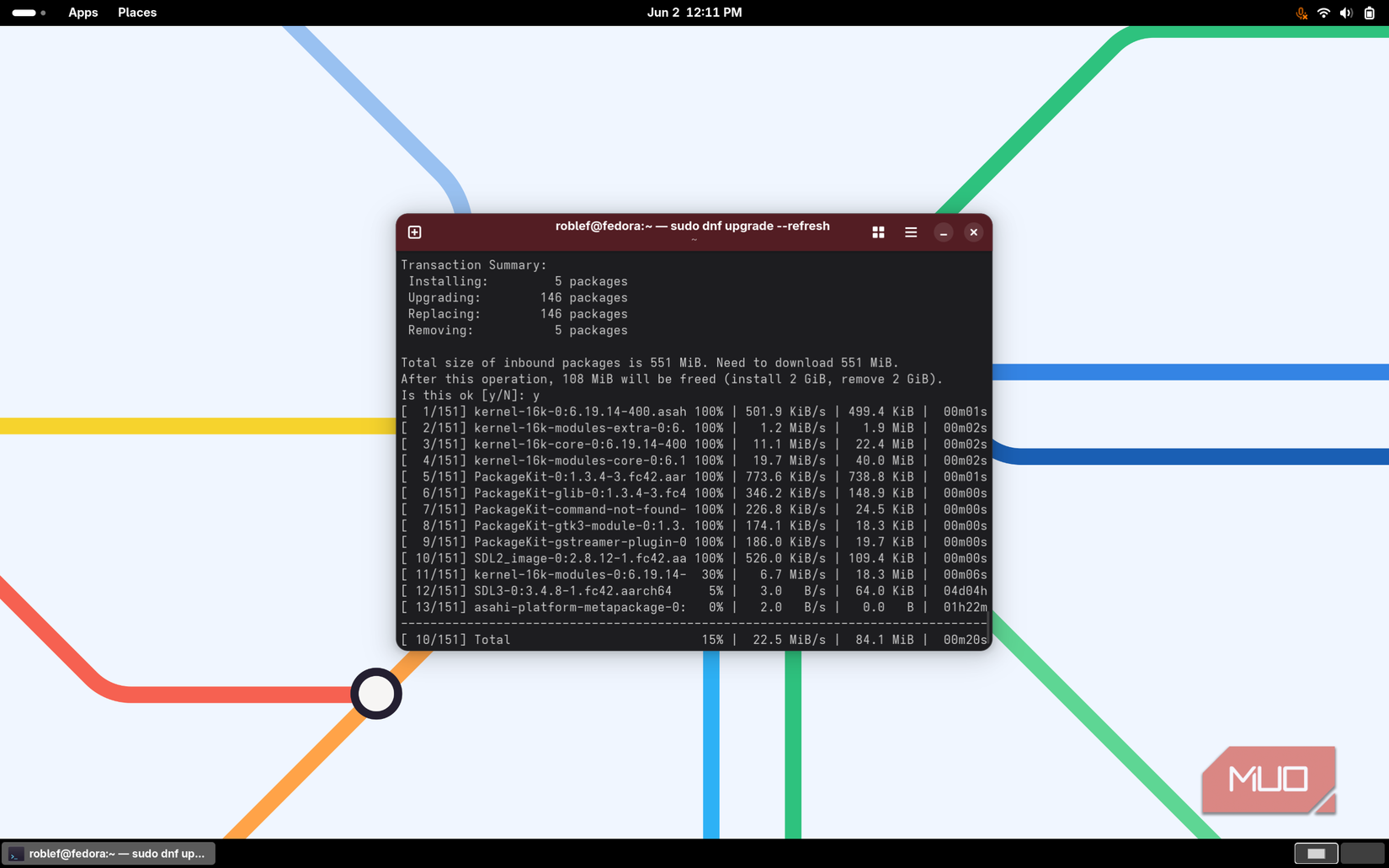Image resolution: width=1389 pixels, height=868 pixels.
Task: Click the kernel-16k-0:6.19.14-400.asah row
Action: click(694, 412)
